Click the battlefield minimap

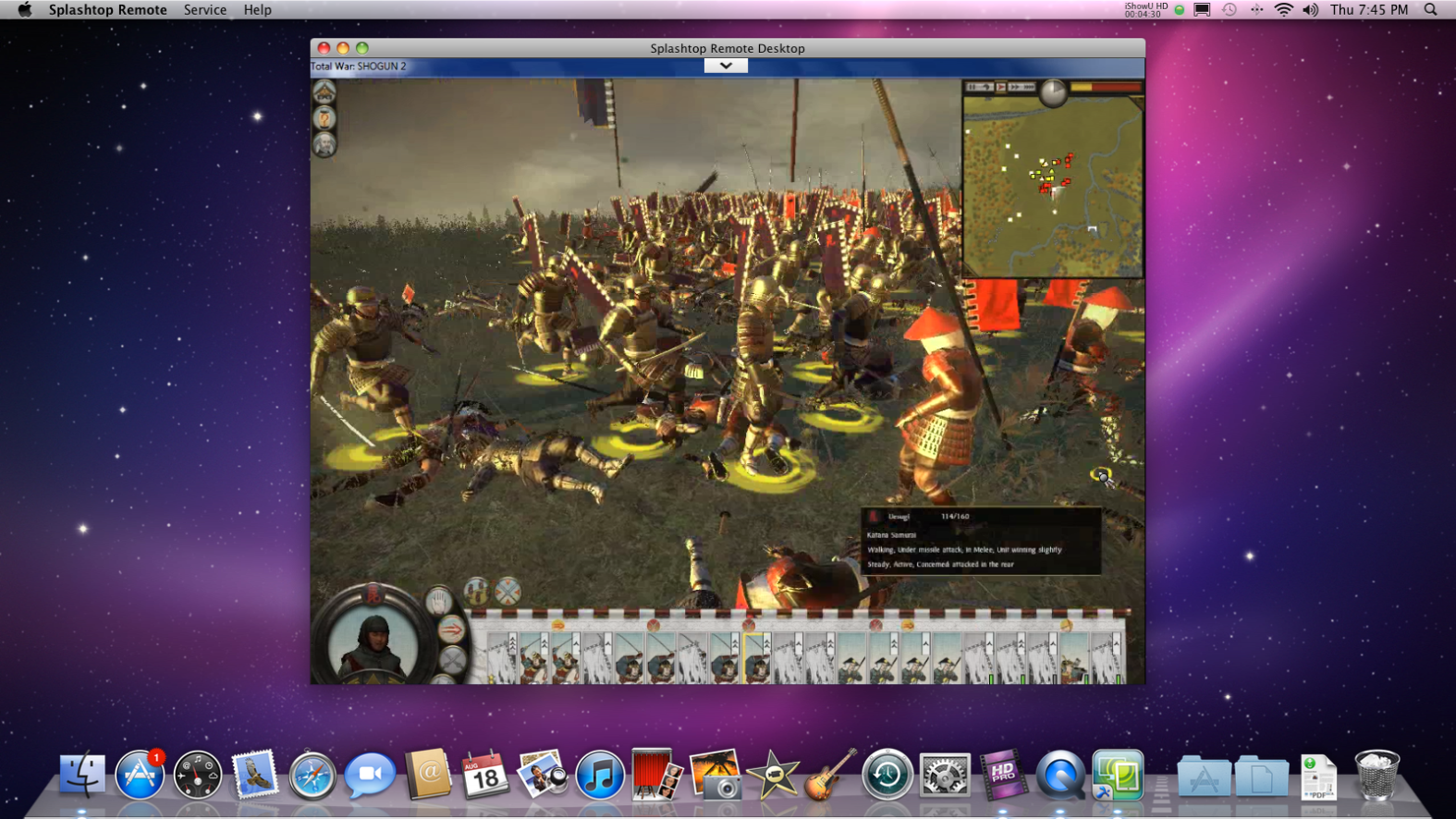1053,187
